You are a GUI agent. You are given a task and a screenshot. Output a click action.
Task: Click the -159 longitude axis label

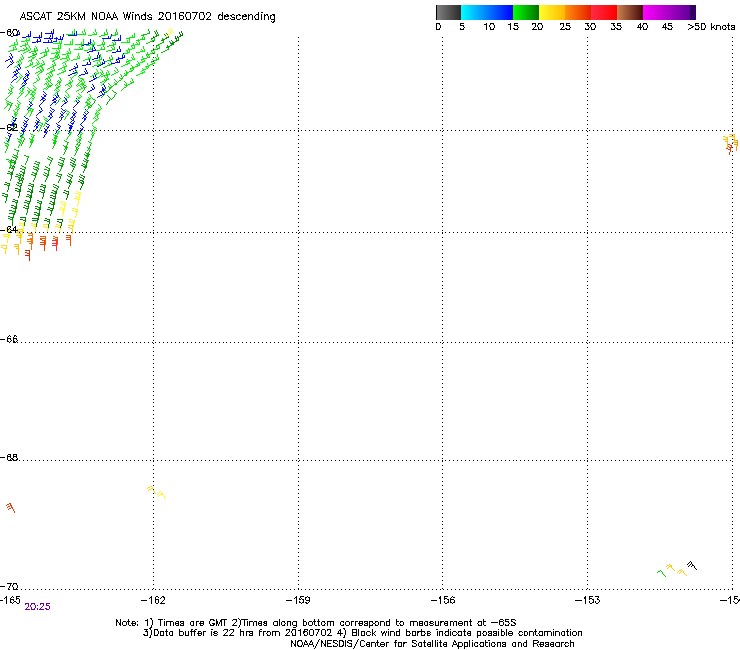point(298,600)
